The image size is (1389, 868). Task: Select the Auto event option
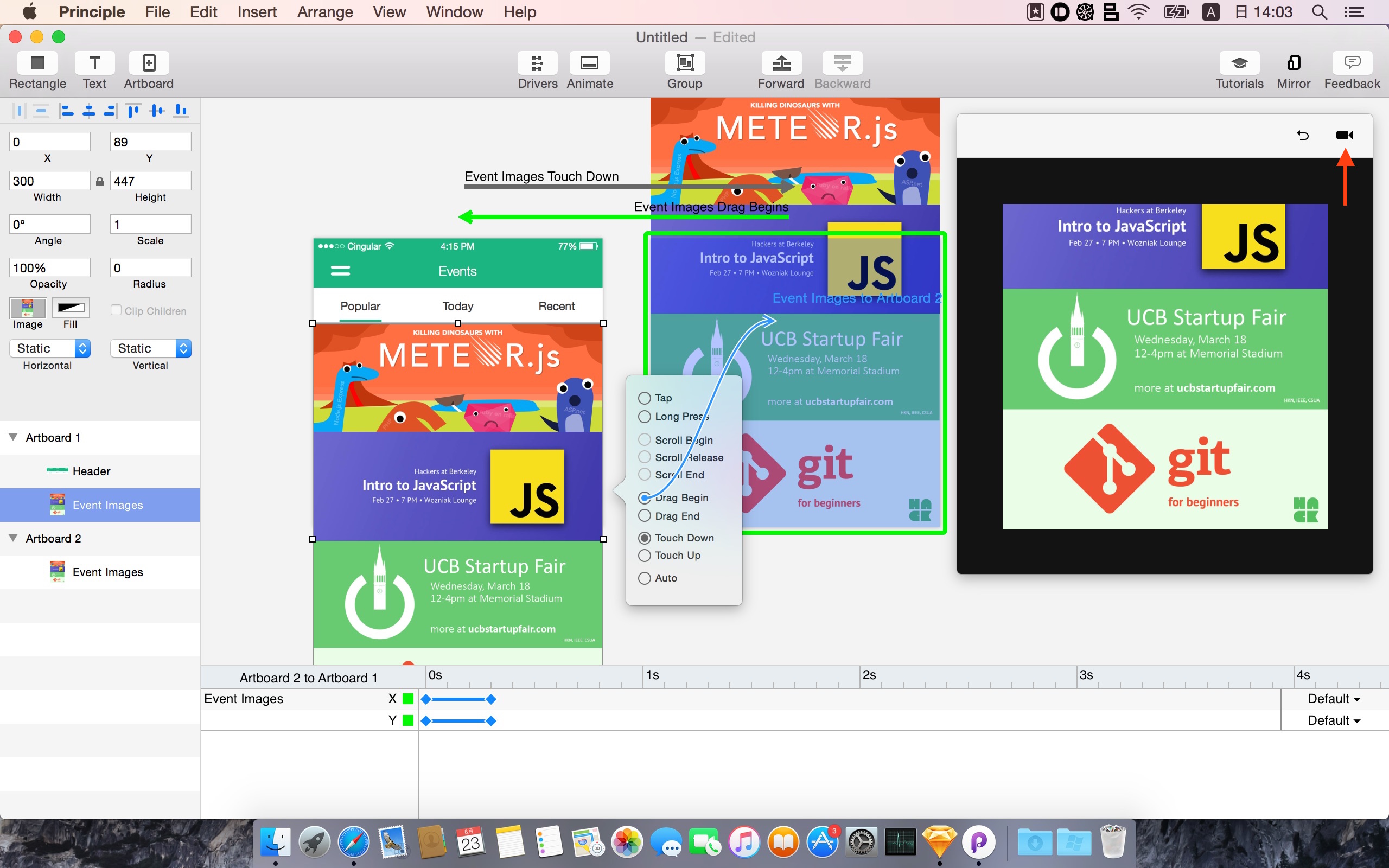[x=645, y=578]
